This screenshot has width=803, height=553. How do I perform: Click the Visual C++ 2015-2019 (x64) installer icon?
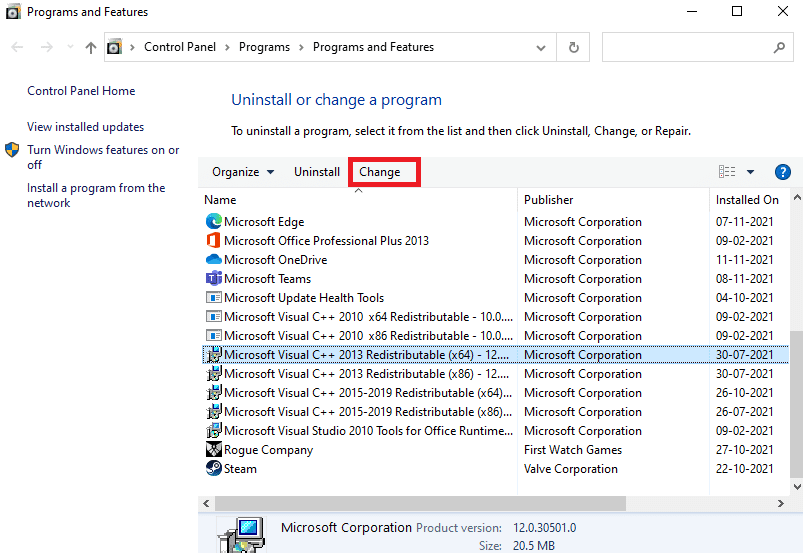coord(214,392)
